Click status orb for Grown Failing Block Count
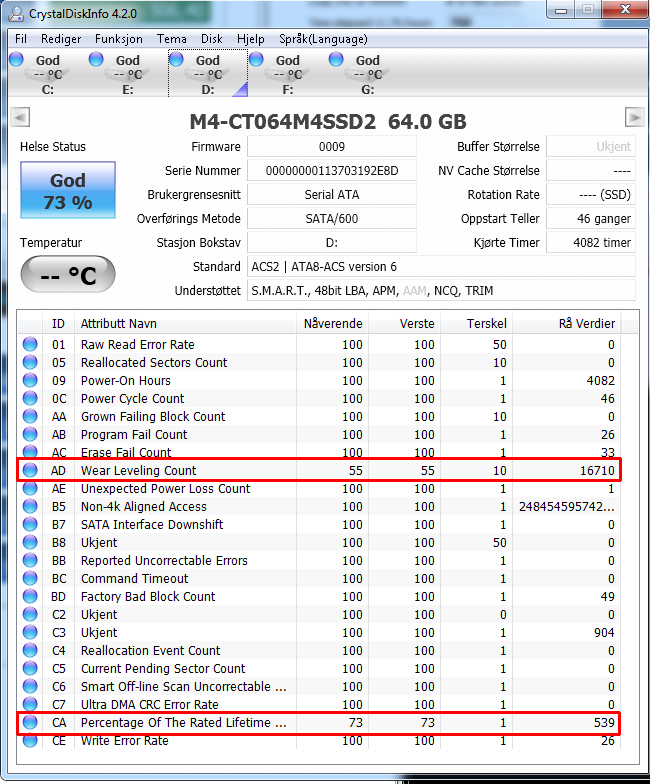 pyautogui.click(x=30, y=416)
